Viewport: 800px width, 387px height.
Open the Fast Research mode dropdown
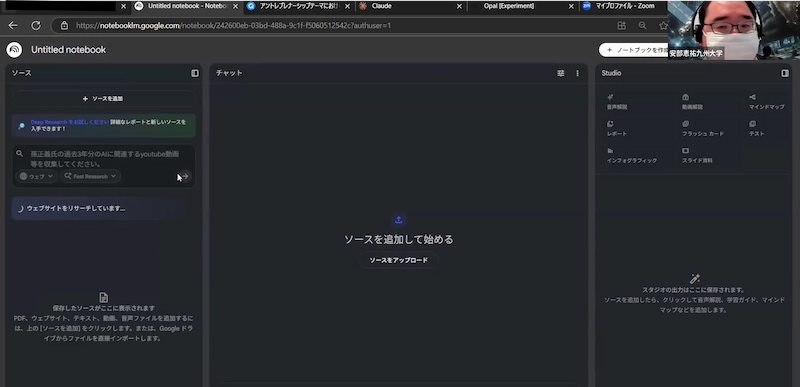90,176
